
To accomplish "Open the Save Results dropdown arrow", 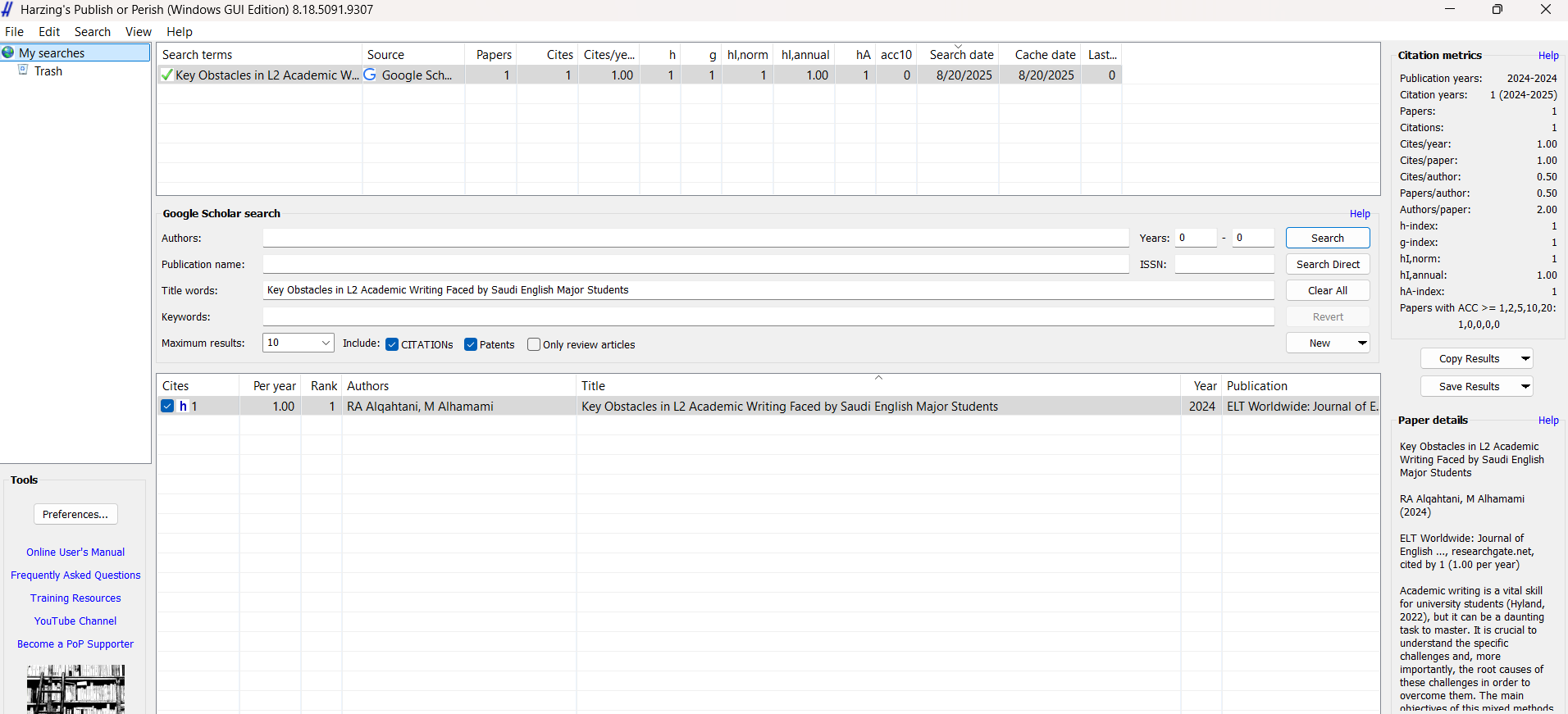I will [1525, 386].
